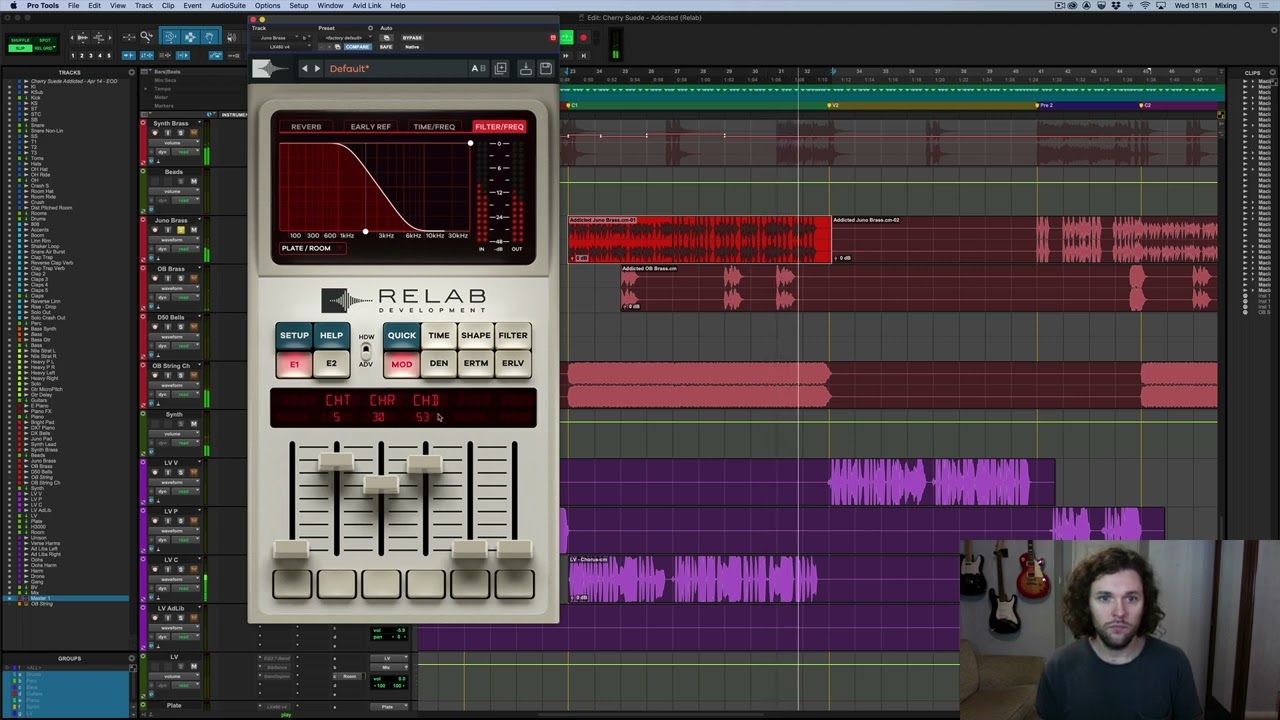The image size is (1280, 720).
Task: Open the Clips list options menu
Action: 1271,72
